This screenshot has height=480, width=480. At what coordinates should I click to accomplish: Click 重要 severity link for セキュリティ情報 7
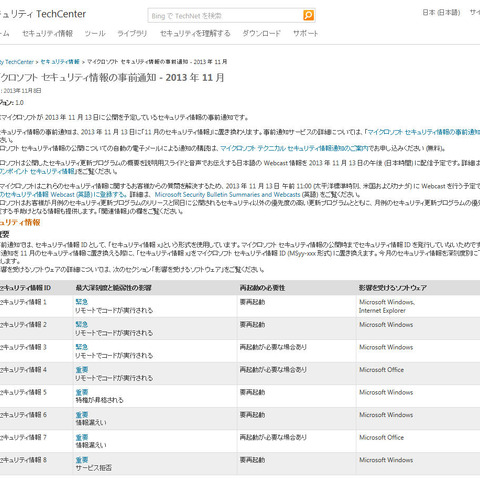pyautogui.click(x=82, y=437)
